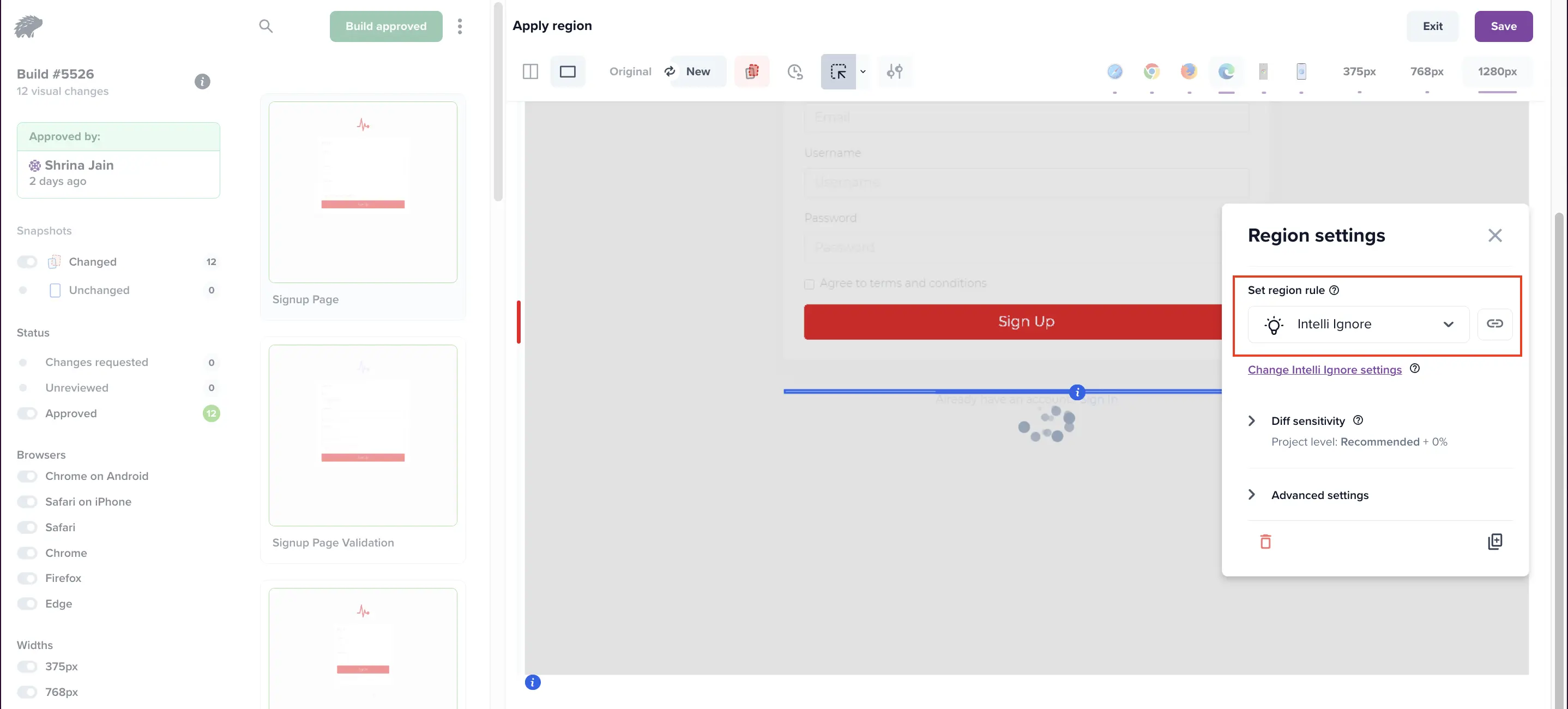This screenshot has height=709, width=1568.
Task: Select the side-by-side comparison view icon
Action: 530,71
